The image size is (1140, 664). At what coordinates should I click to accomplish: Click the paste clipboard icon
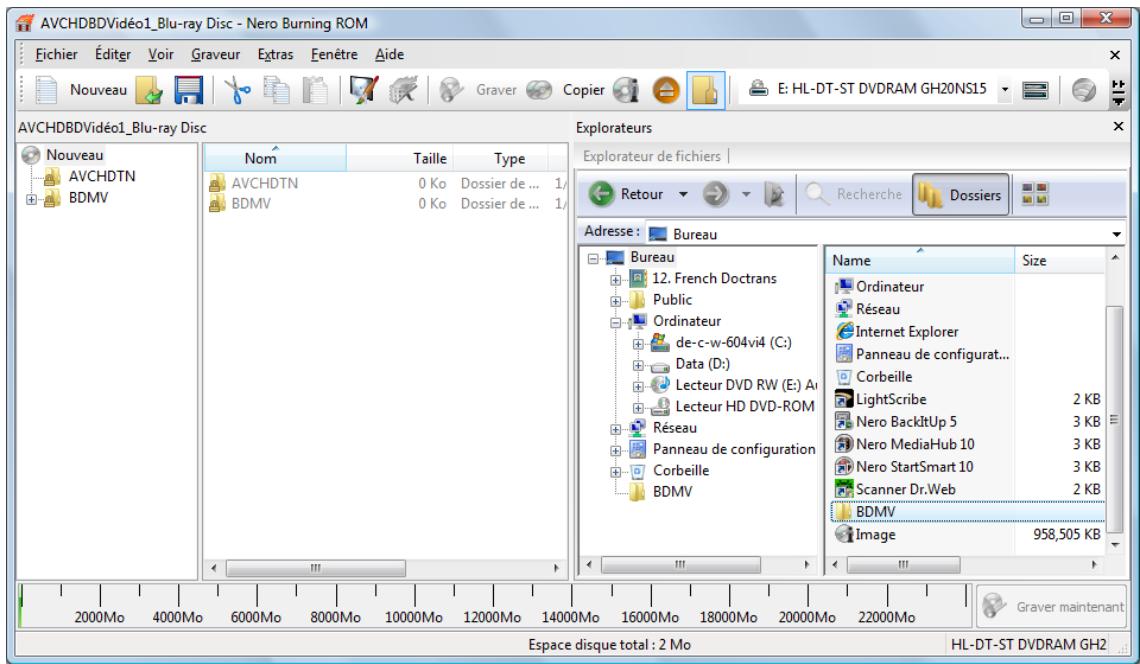pyautogui.click(x=316, y=90)
